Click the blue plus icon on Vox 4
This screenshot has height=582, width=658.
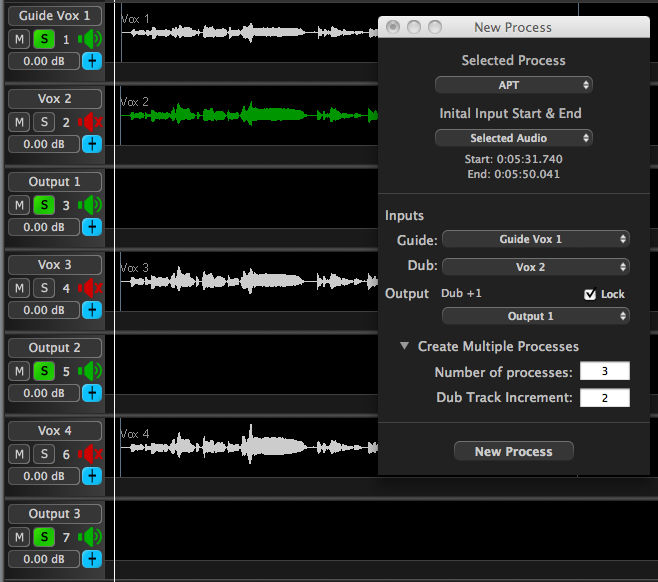92,476
